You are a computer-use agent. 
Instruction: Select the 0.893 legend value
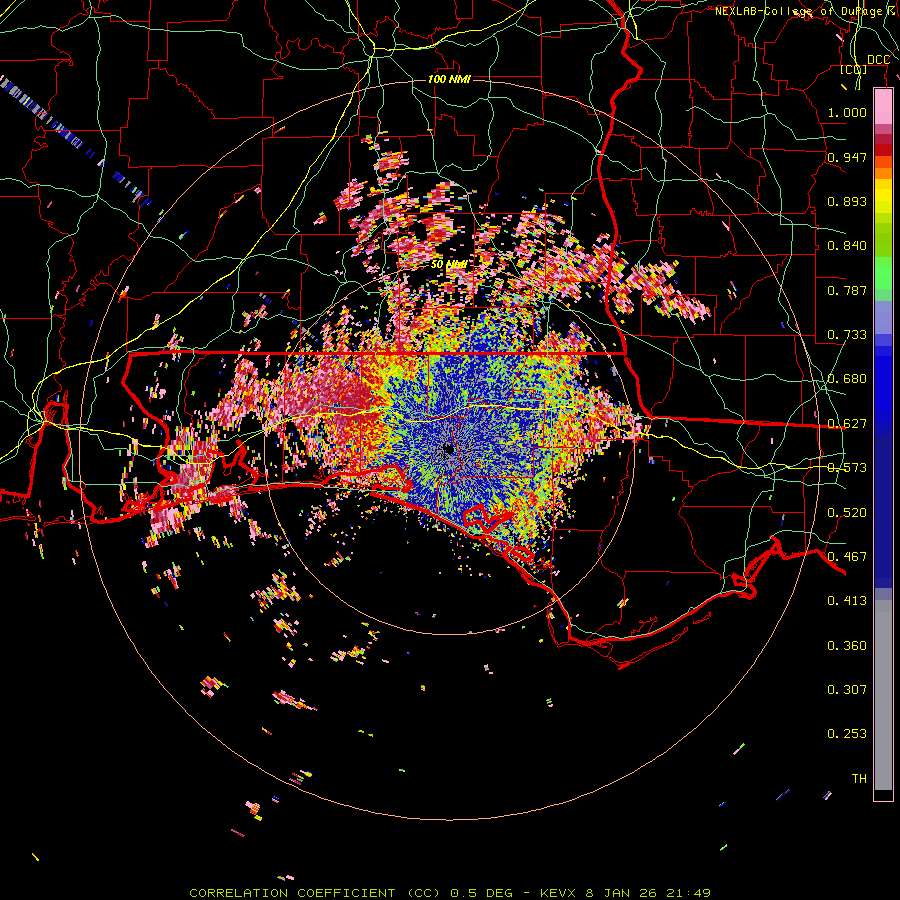(x=847, y=201)
